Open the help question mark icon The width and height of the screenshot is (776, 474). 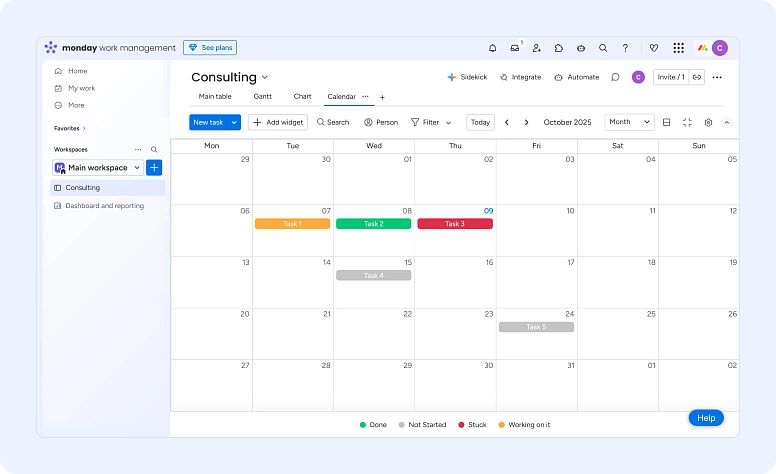coord(626,48)
